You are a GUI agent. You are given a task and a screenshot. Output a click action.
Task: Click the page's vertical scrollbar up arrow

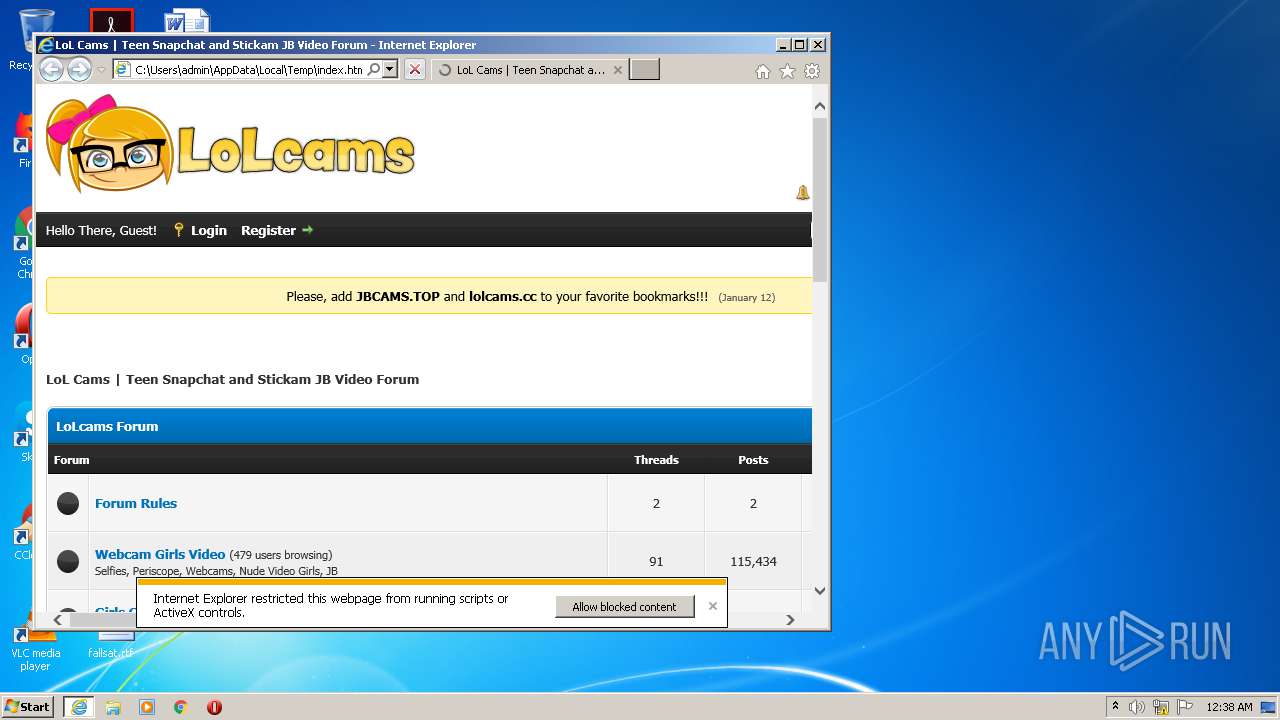820,106
